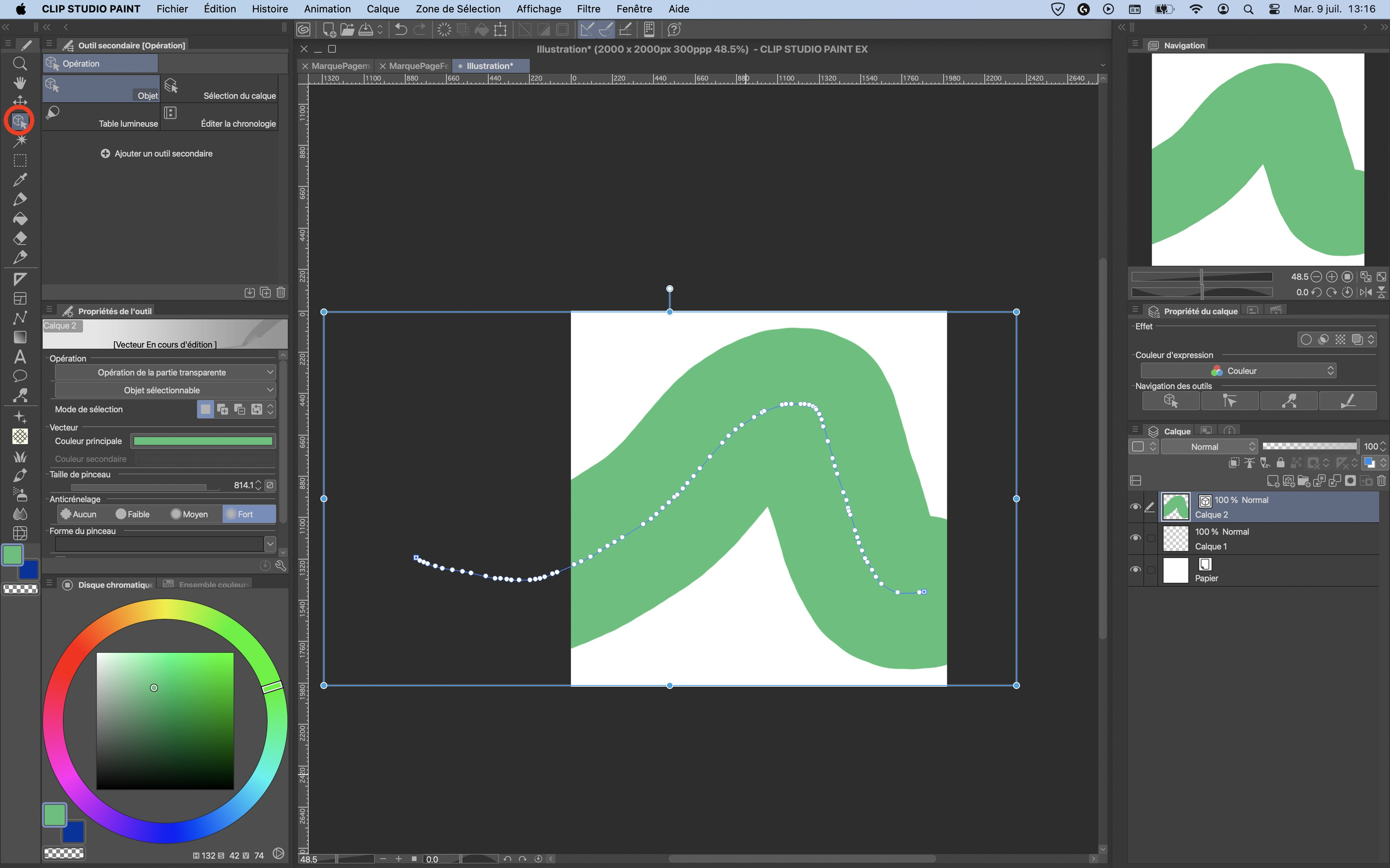Select the Calque 1 layer thumbnail
Viewport: 1390px width, 868px height.
[x=1175, y=538]
